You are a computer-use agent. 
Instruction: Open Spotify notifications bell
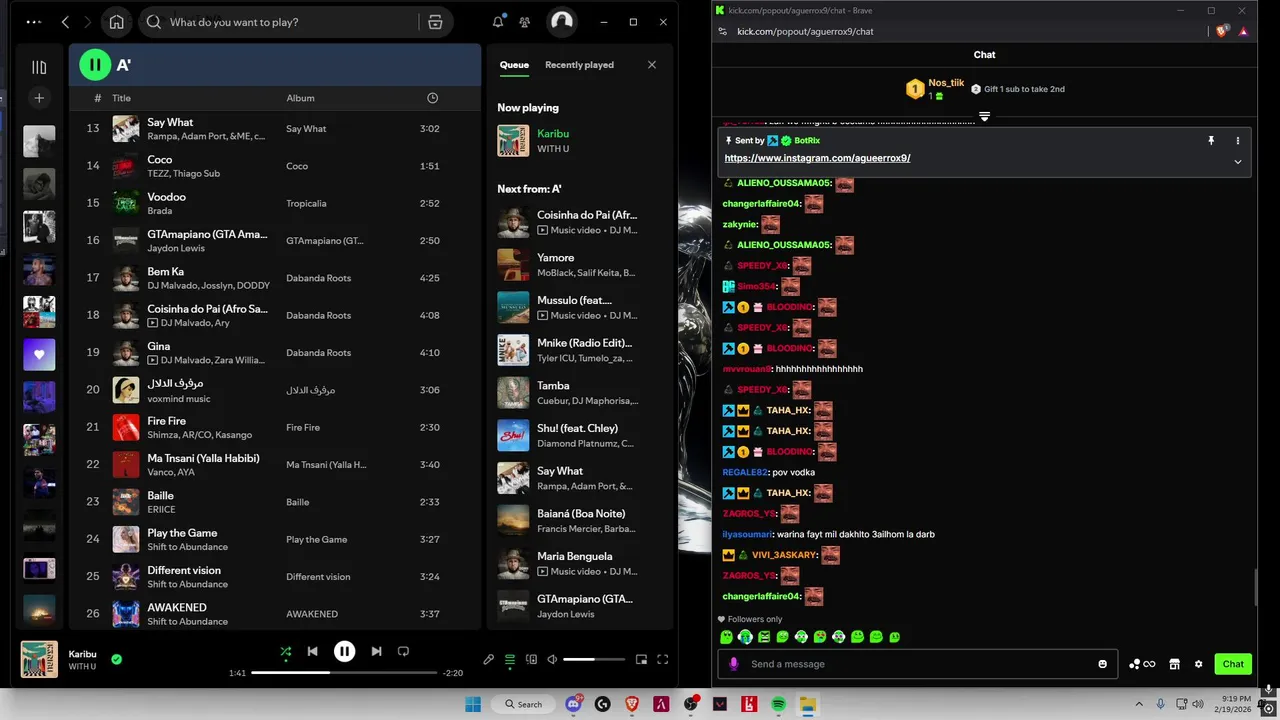point(498,22)
